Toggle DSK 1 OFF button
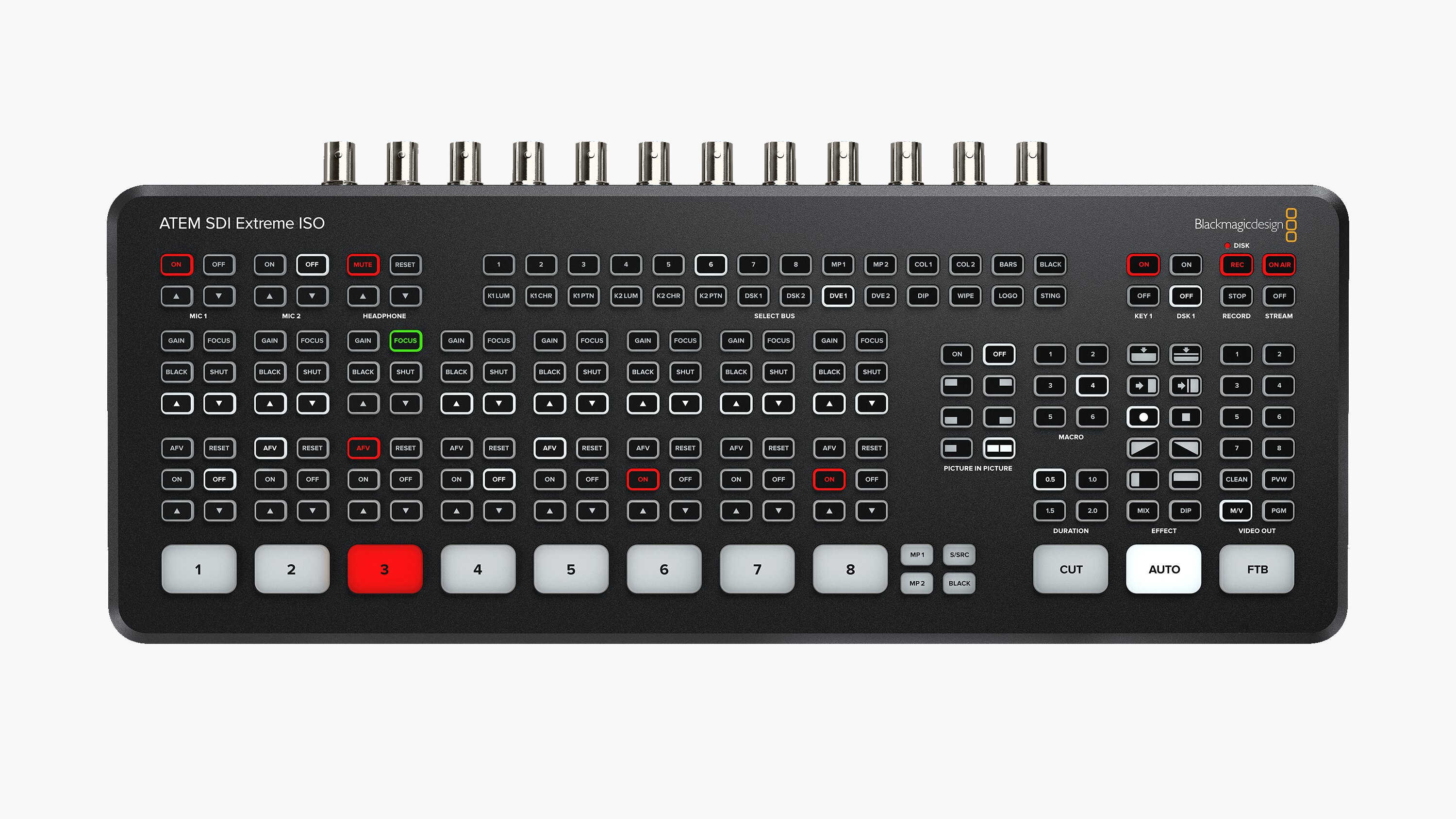 pos(1186,296)
